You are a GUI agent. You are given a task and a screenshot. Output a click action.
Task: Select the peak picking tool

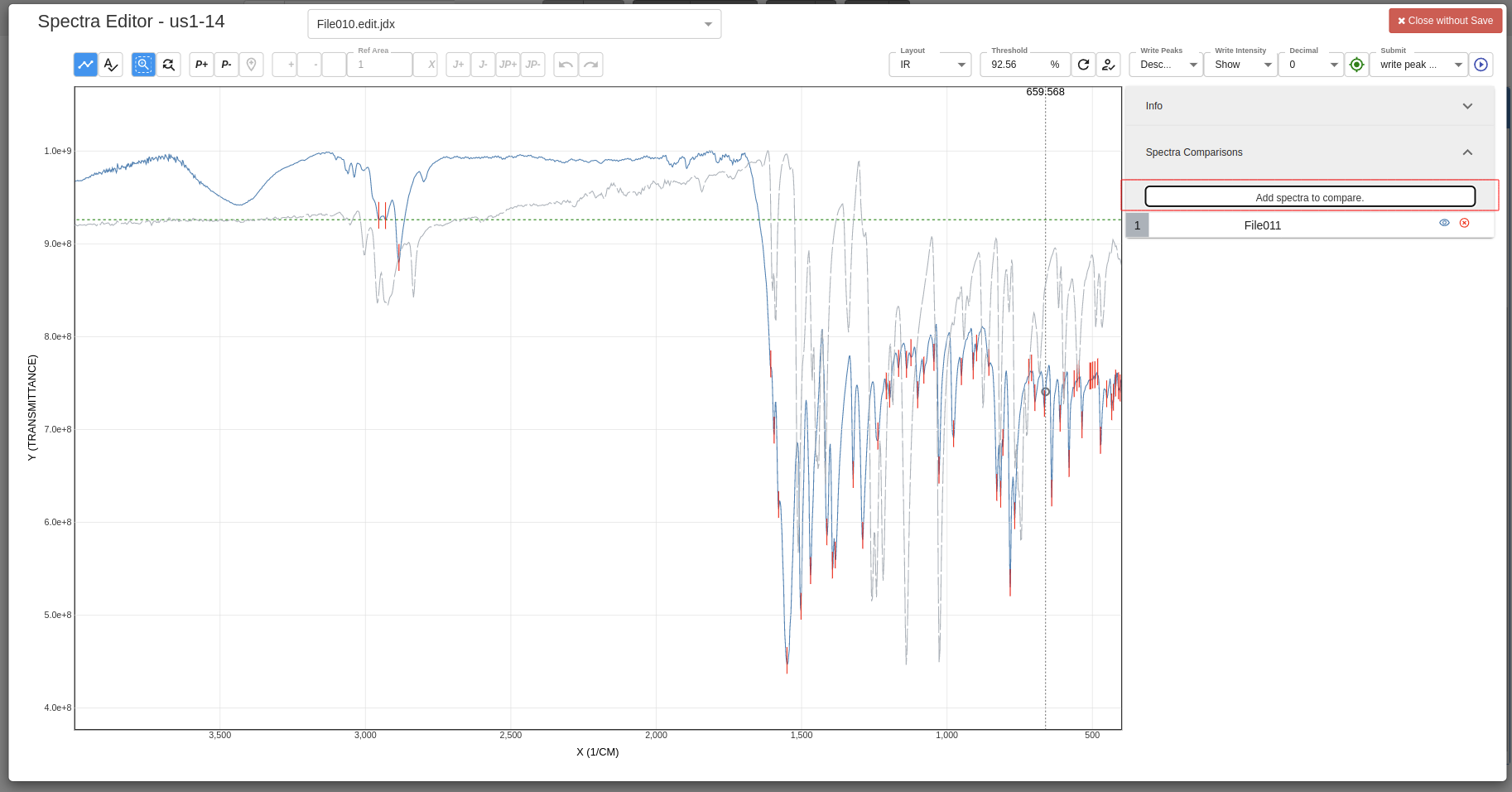(110, 64)
